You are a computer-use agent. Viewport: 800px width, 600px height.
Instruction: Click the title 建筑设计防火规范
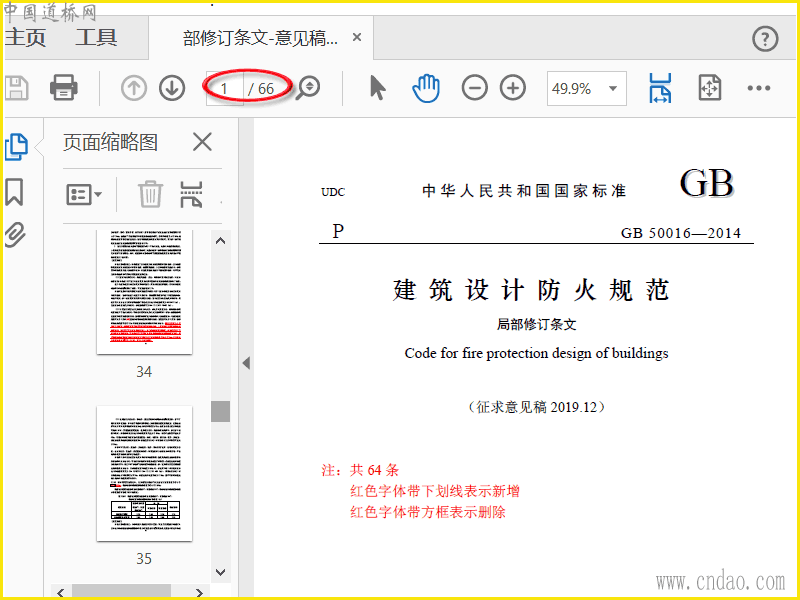pyautogui.click(x=531, y=290)
